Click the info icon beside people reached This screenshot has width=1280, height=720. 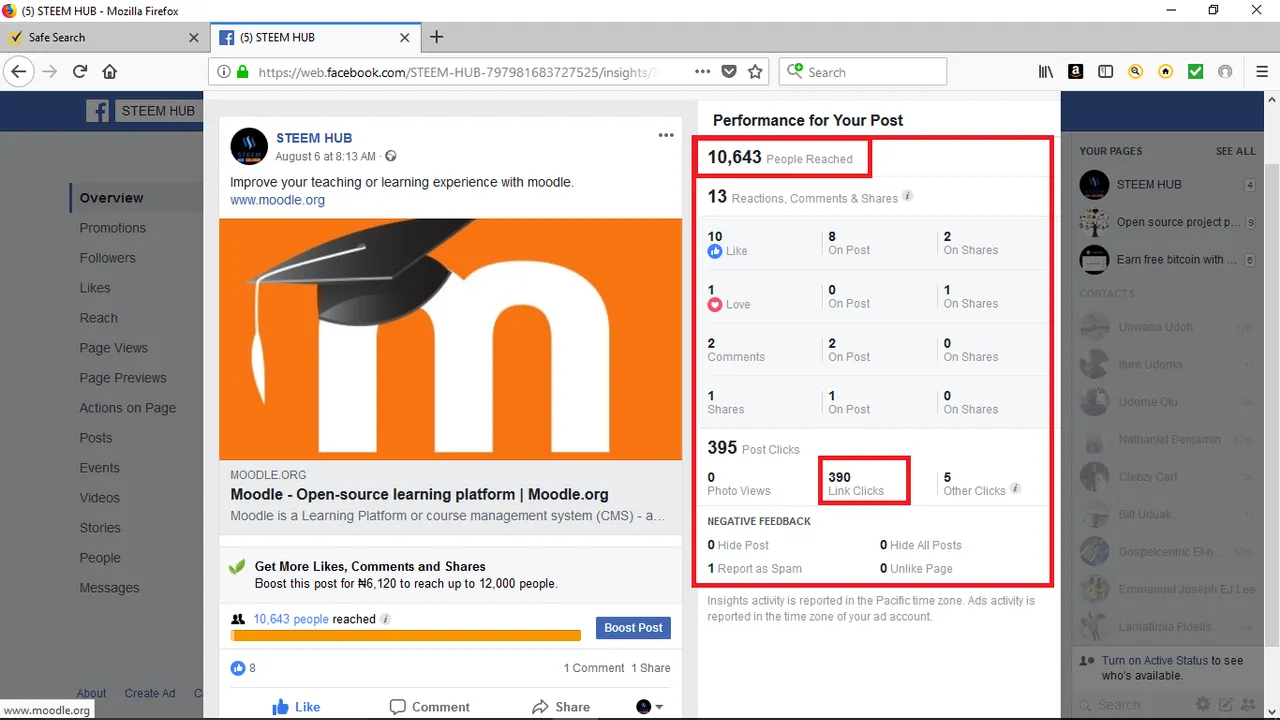point(386,619)
